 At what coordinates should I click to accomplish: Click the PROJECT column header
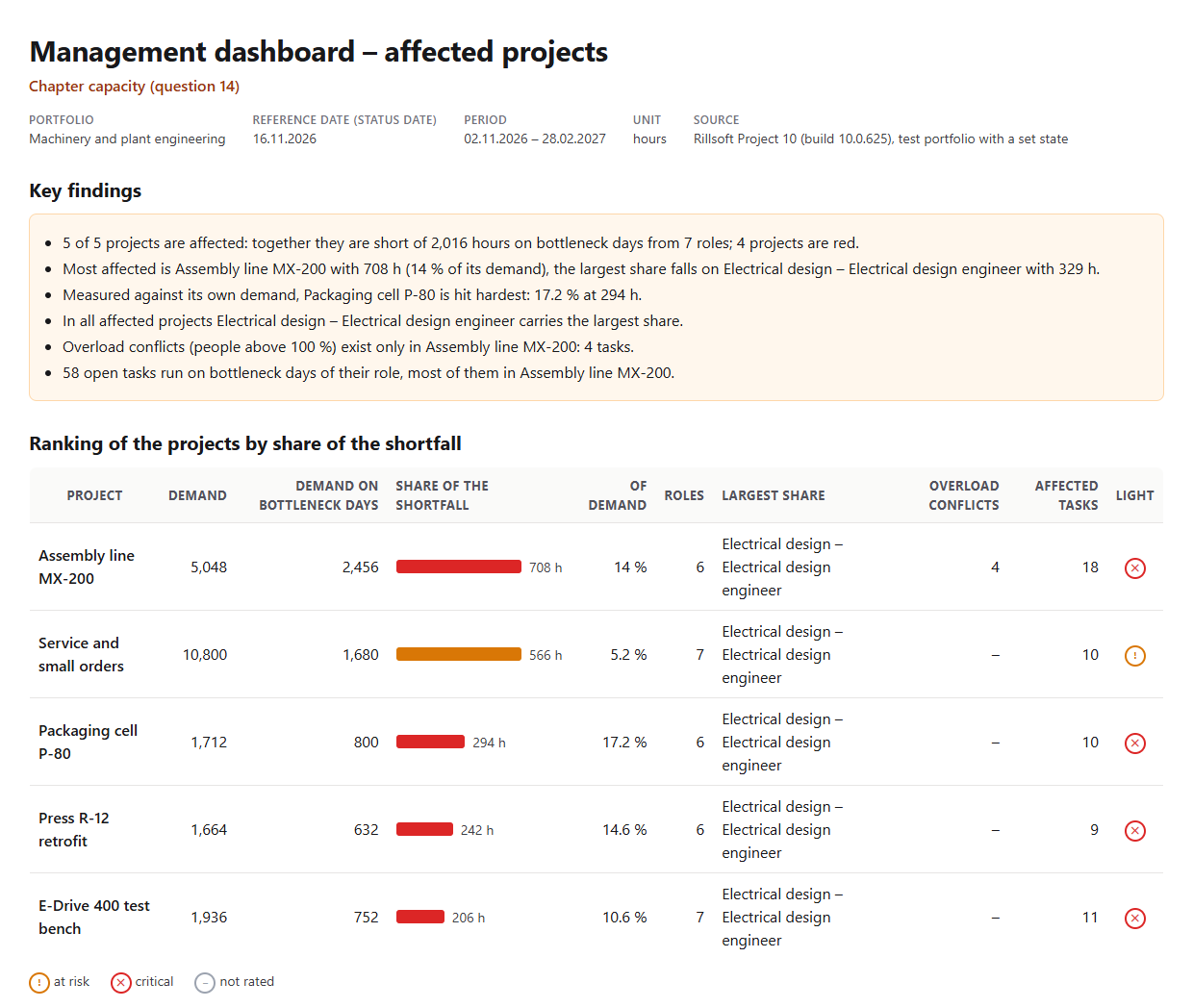pyautogui.click(x=94, y=496)
